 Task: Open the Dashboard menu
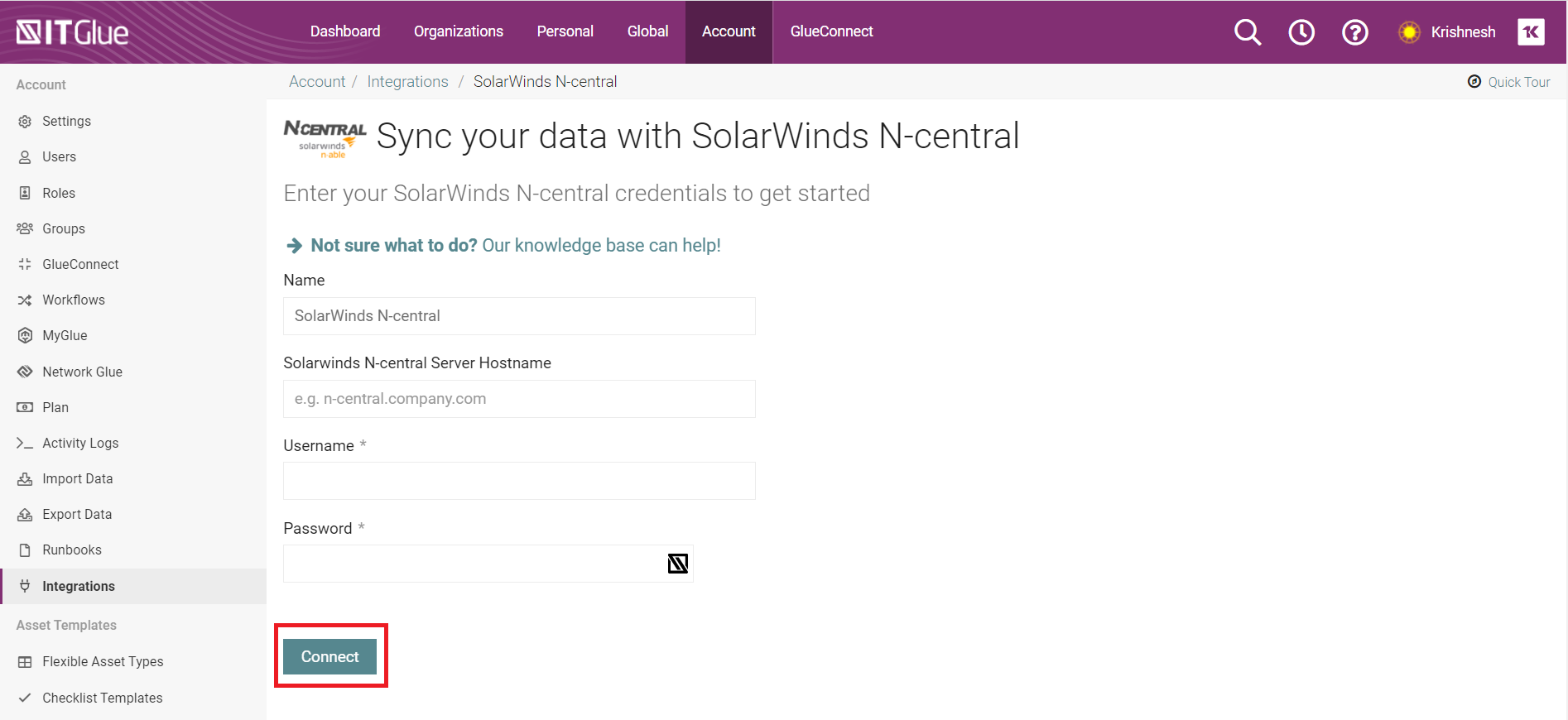point(345,31)
